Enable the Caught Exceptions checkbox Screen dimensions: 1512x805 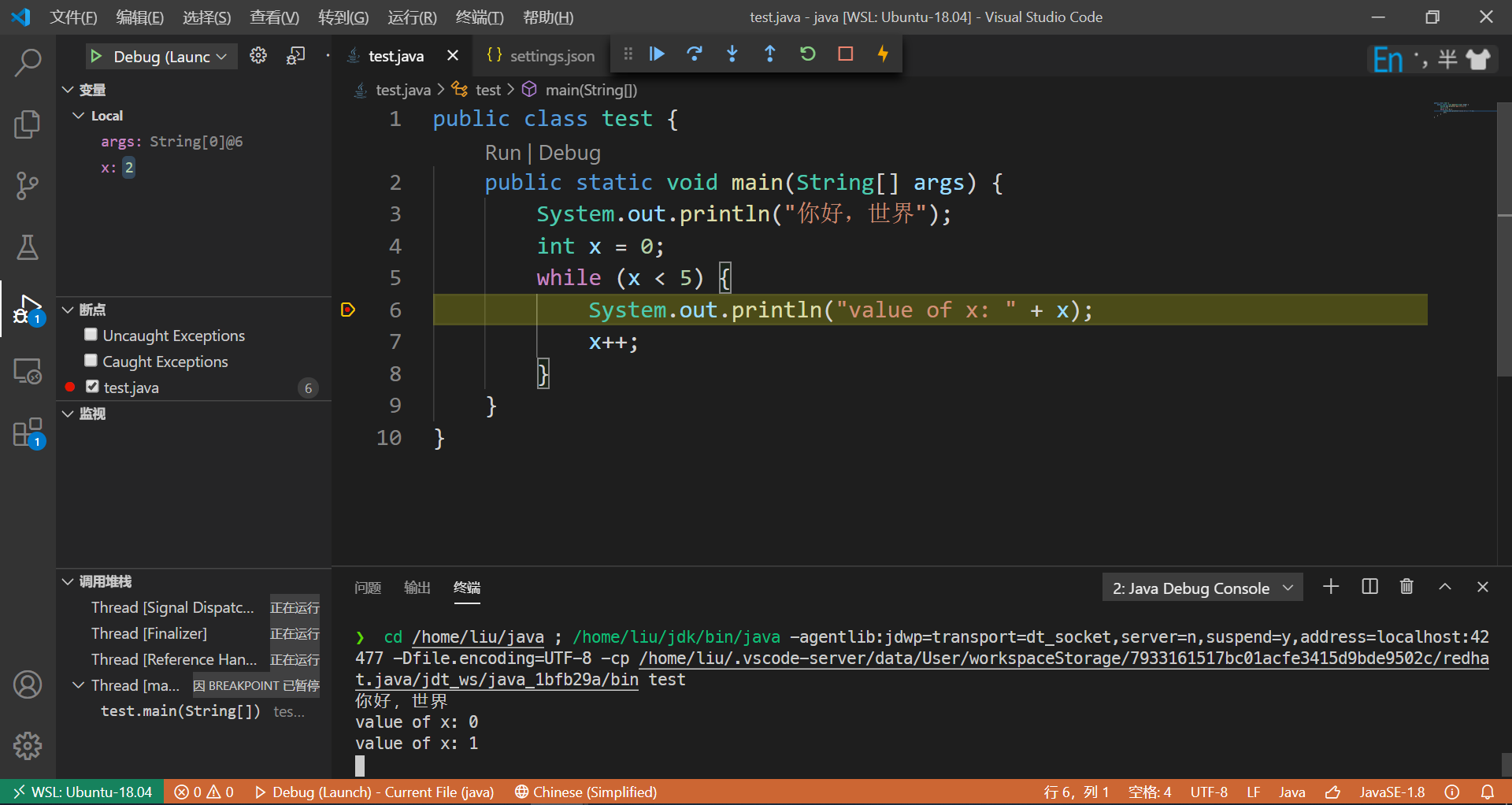91,360
